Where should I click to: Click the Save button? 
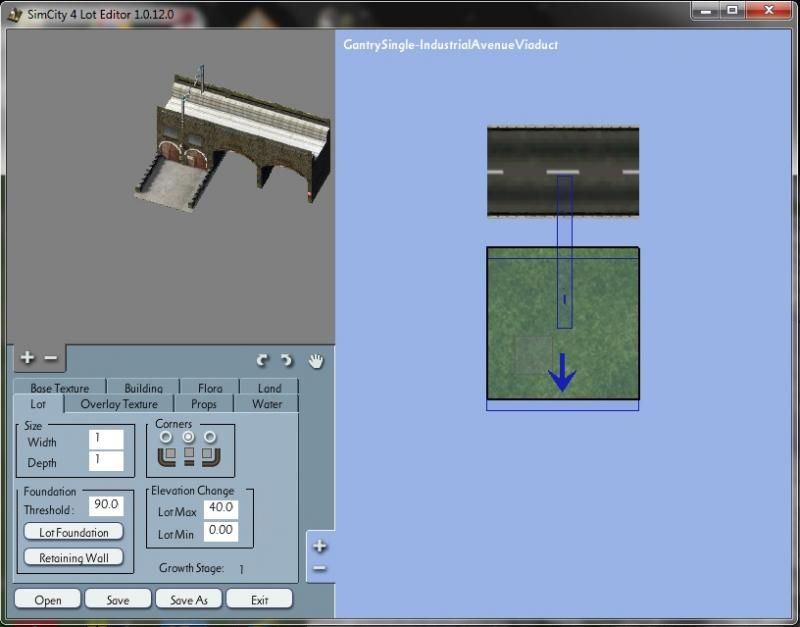[x=118, y=599]
